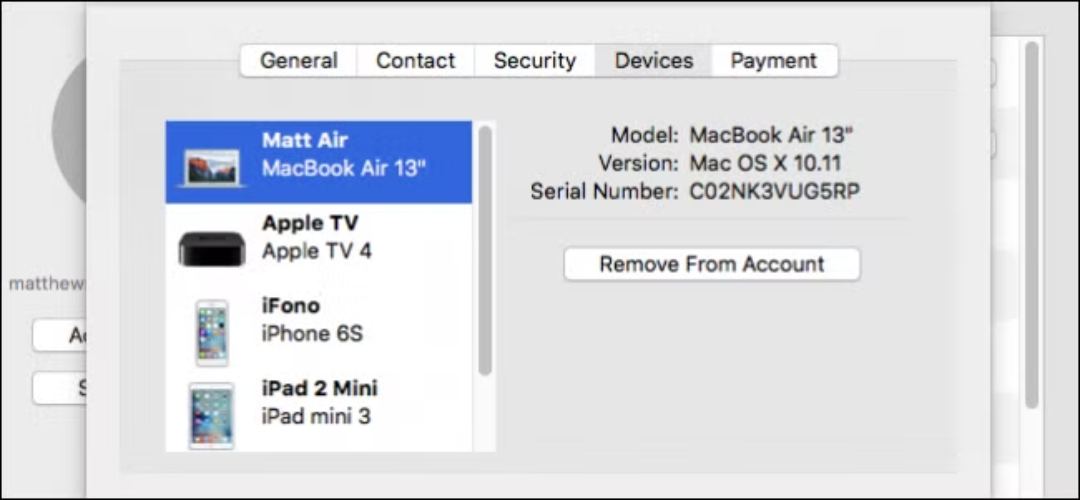This screenshot has height=500, width=1080.
Task: Select the Matt Air device name
Action: click(305, 140)
